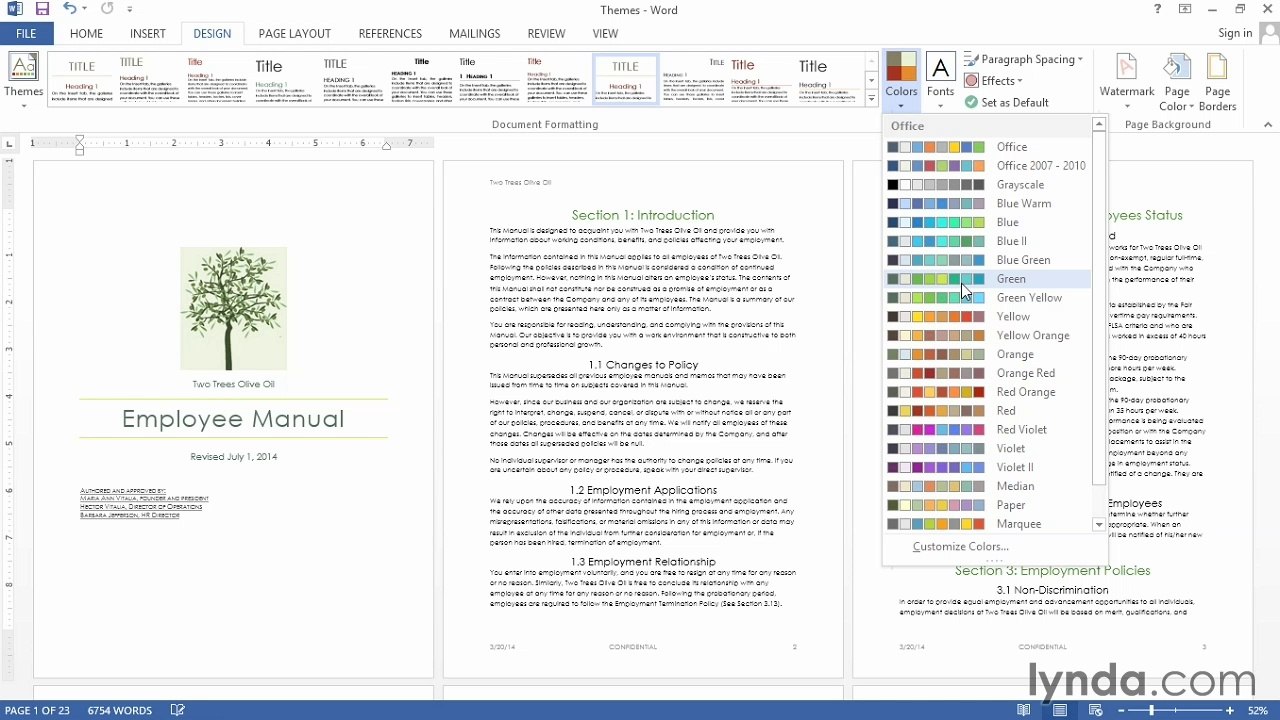Screen dimensions: 1280x720
Task: Switch to the MAILINGS tab
Action: click(474, 33)
